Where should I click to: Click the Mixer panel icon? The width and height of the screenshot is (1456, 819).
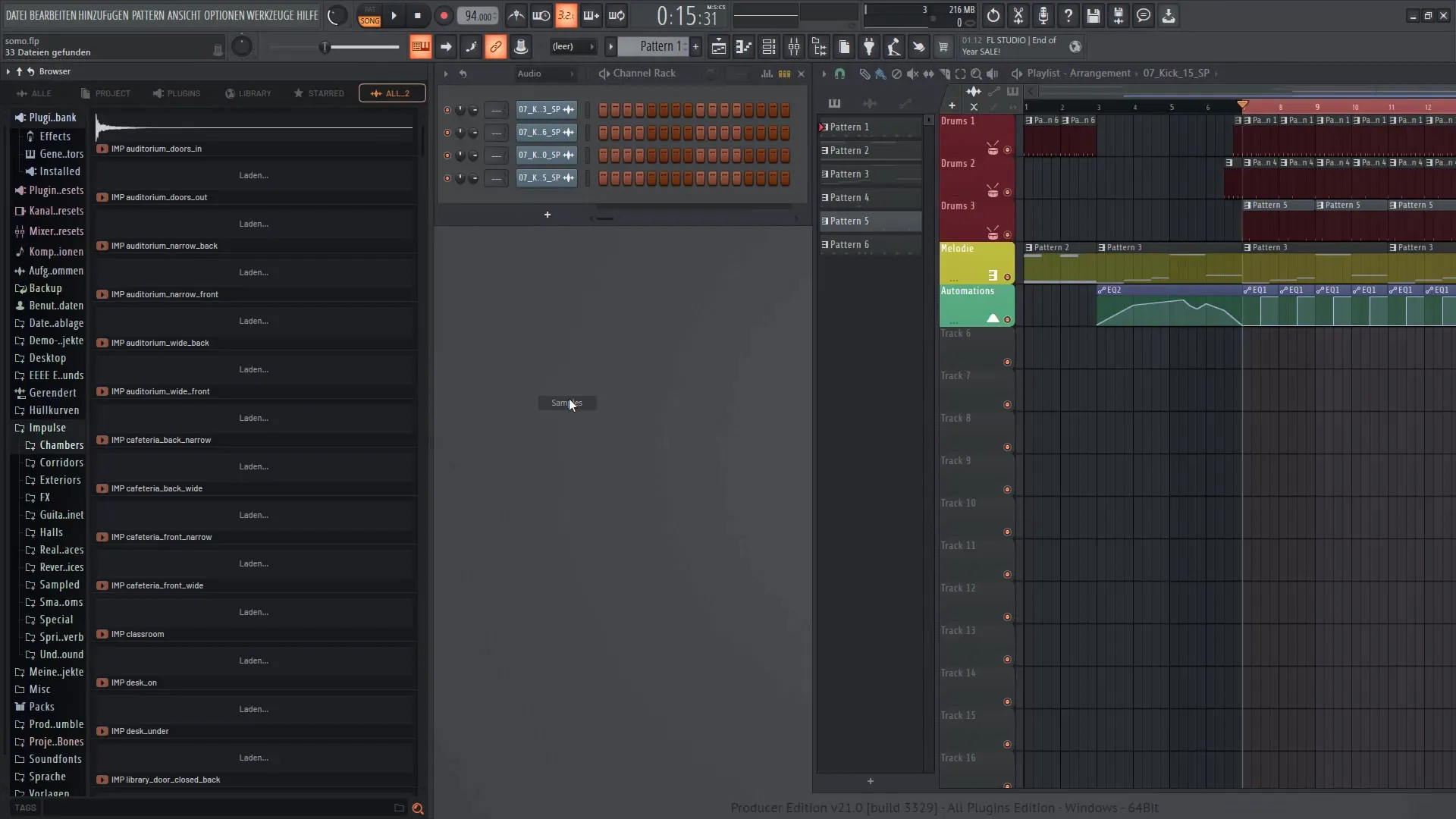tap(793, 47)
